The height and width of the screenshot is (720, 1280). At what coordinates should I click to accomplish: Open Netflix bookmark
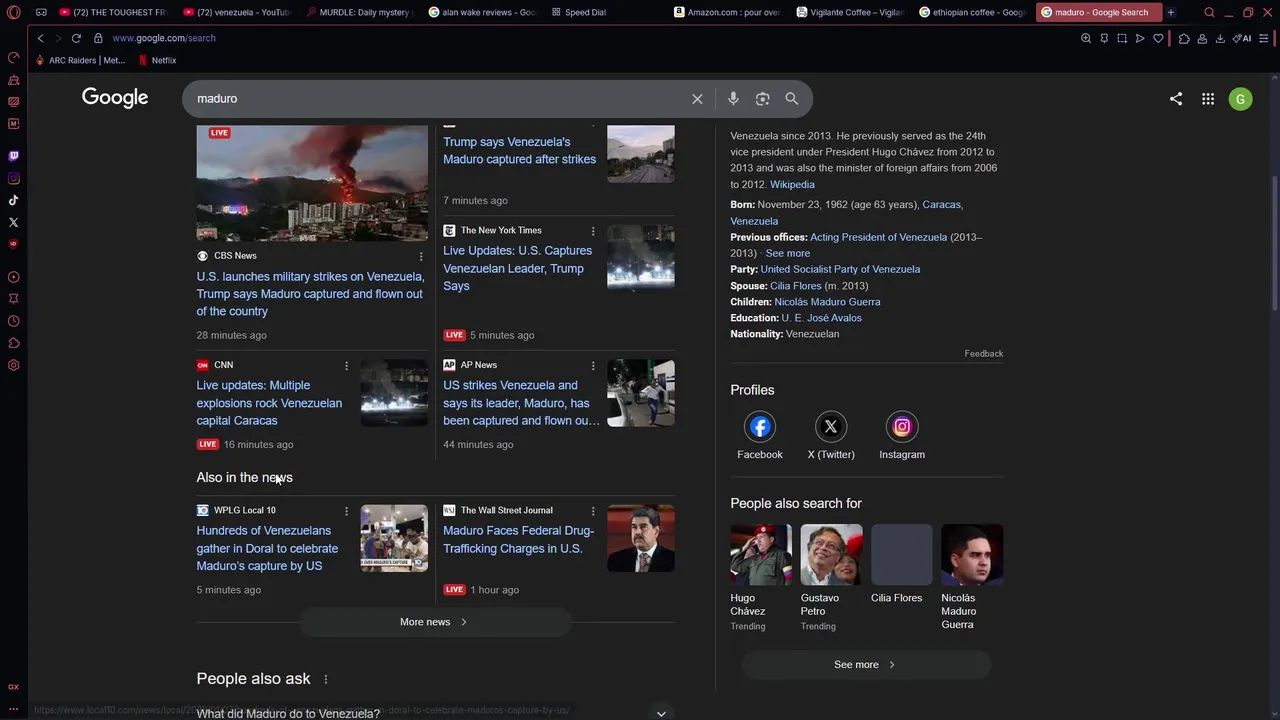coord(157,60)
